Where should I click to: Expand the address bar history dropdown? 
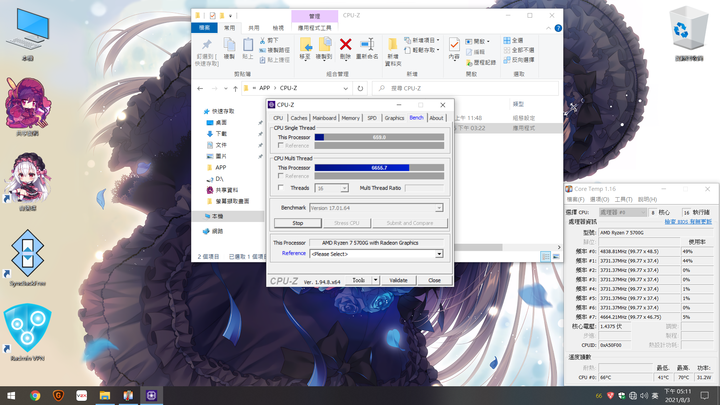pos(345,88)
